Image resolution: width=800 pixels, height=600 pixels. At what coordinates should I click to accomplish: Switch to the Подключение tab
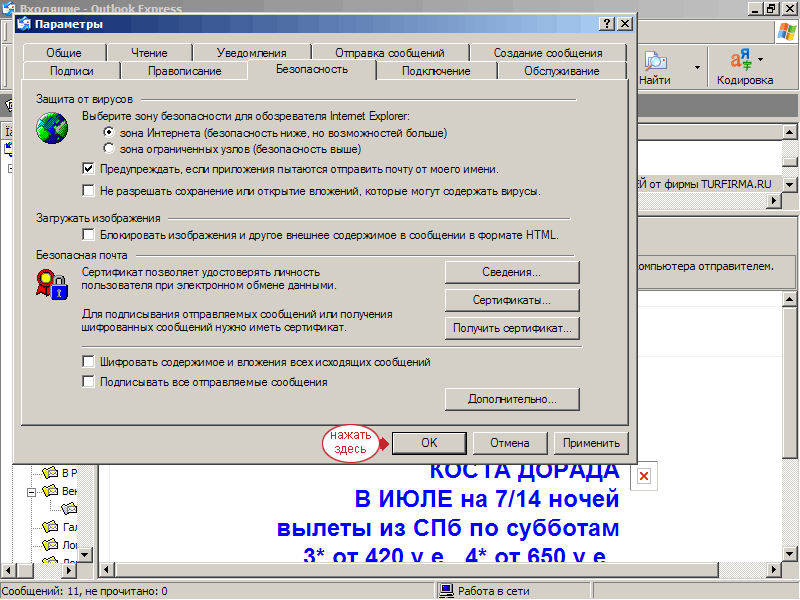(x=436, y=71)
